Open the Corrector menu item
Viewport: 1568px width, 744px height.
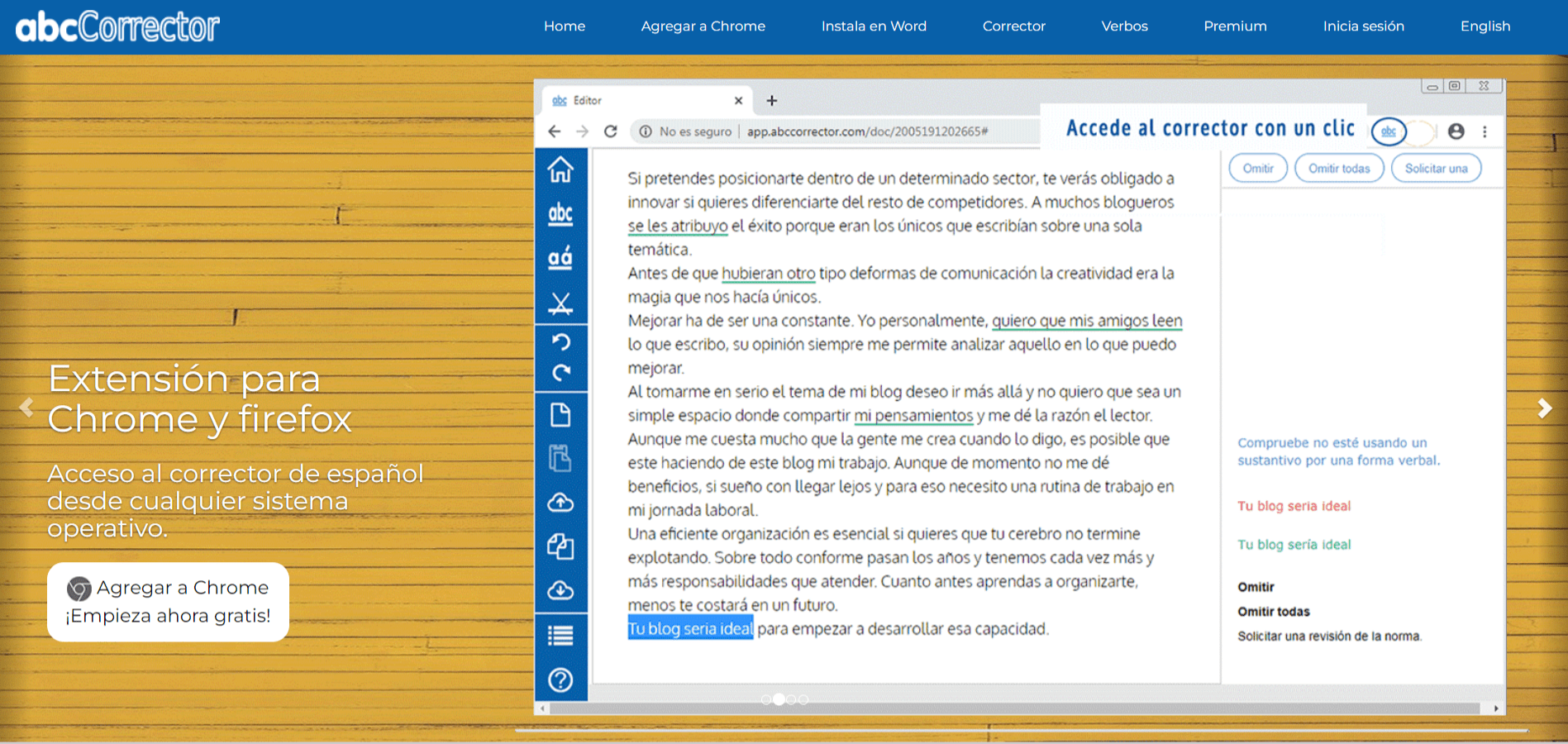(1013, 26)
